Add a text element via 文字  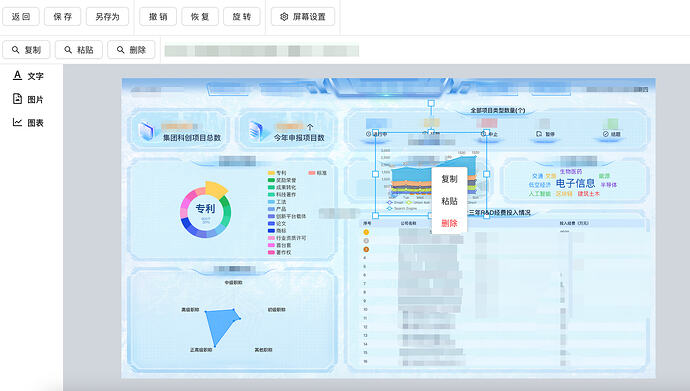point(28,76)
